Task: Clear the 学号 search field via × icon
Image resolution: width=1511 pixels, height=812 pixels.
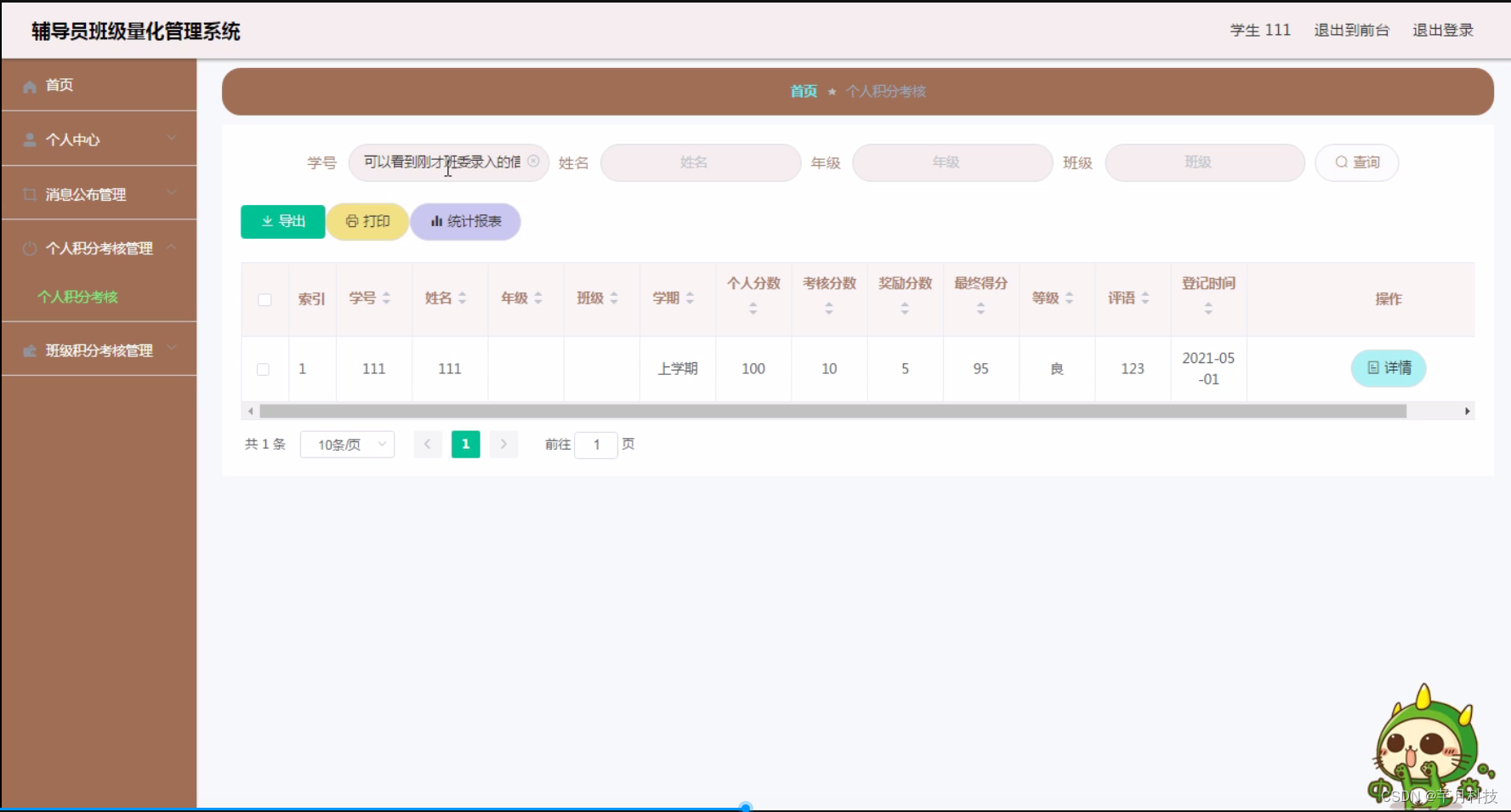Action: point(533,161)
